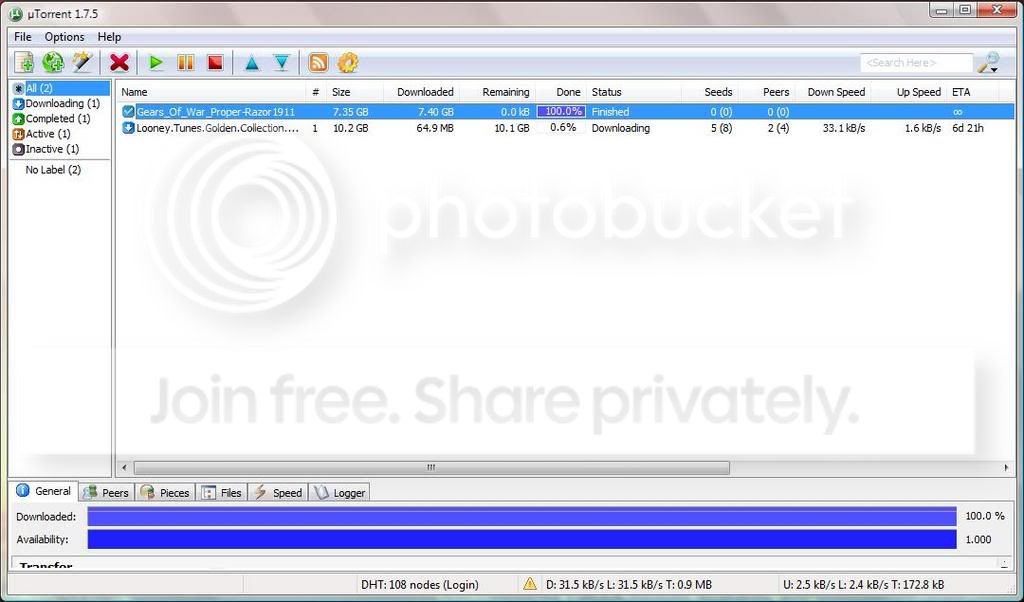Screen dimensions: 1024x602
Task: Click Add Torrent from URL icon
Action: pos(53,63)
